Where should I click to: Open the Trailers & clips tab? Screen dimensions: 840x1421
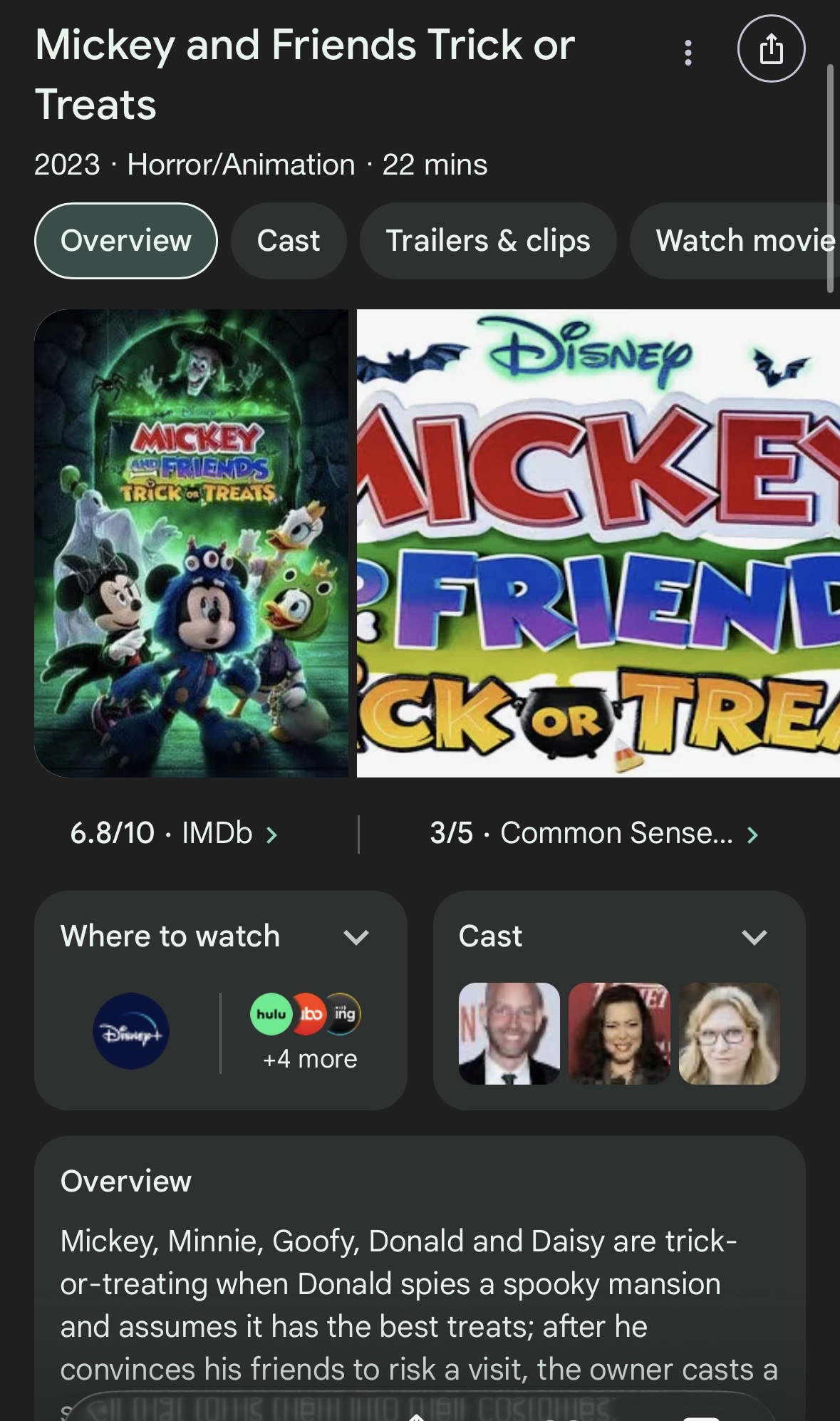tap(488, 241)
